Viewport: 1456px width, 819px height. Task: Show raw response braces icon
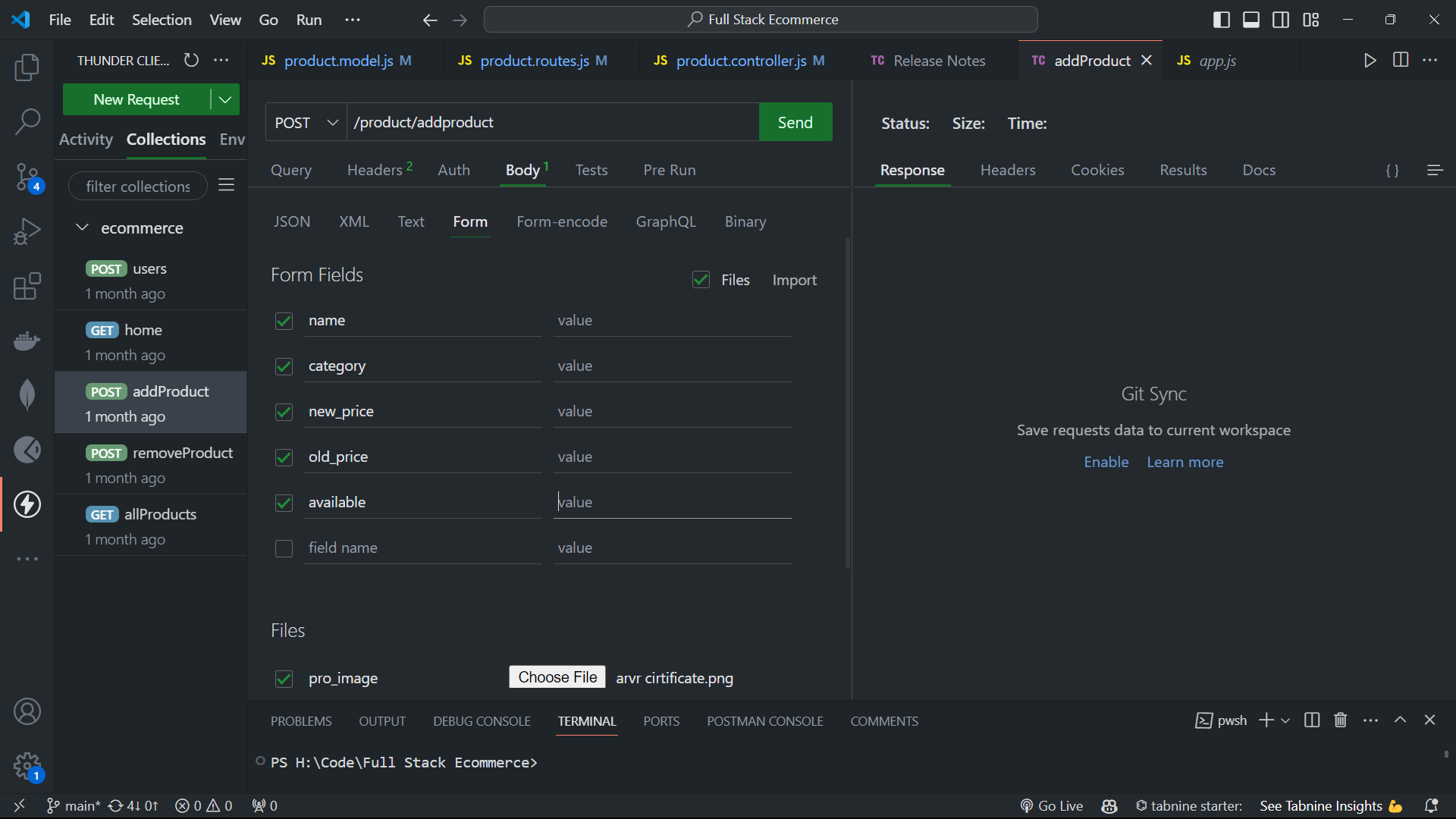(1392, 171)
